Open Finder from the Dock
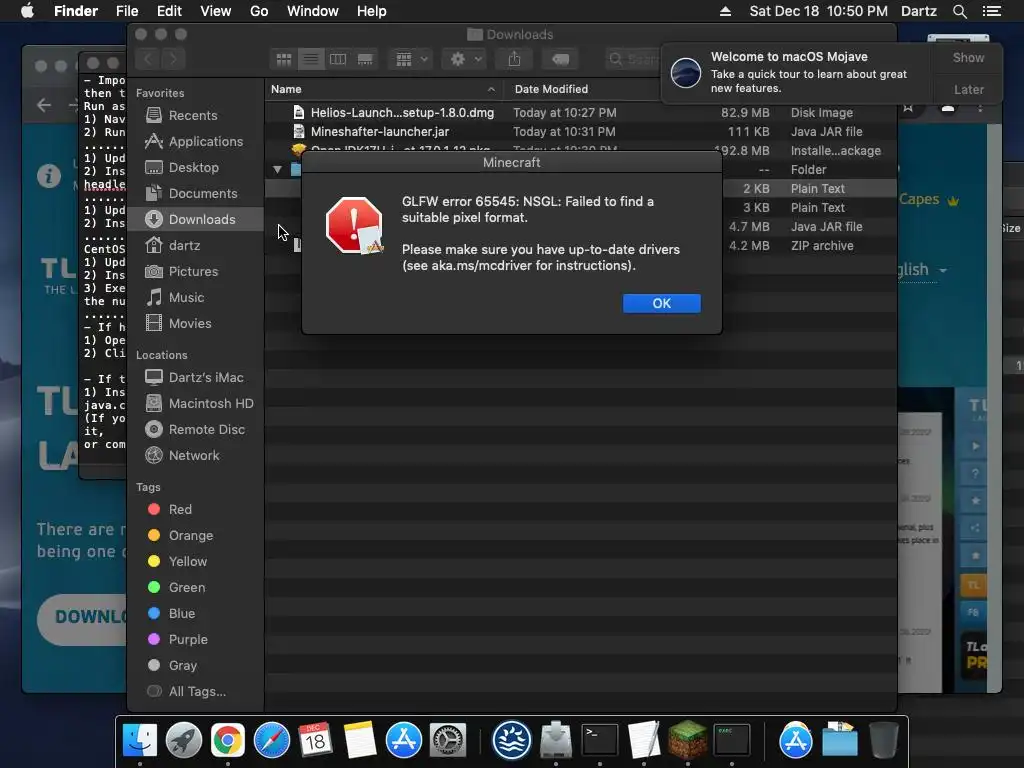Image resolution: width=1024 pixels, height=768 pixels. click(x=140, y=740)
